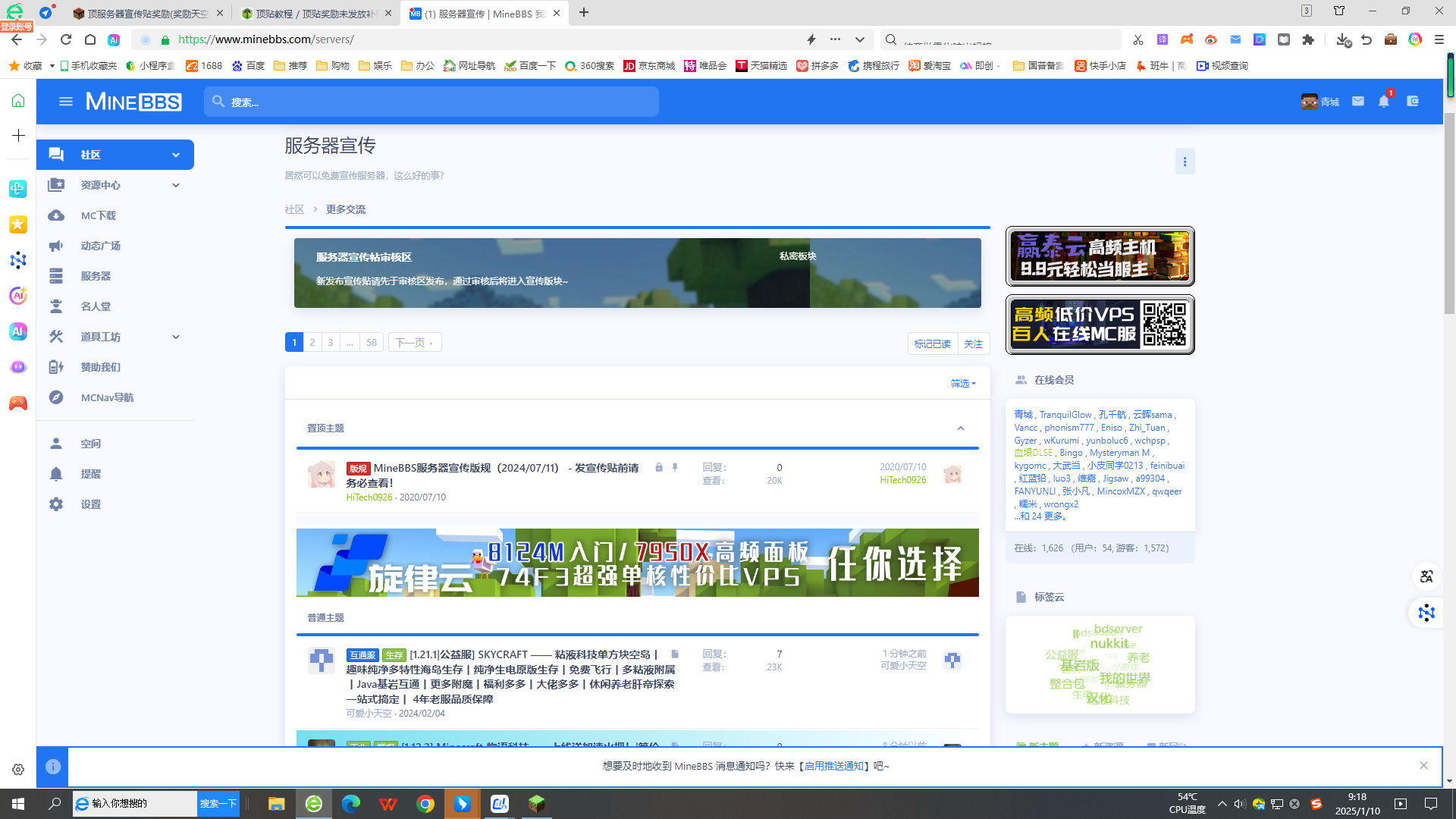Viewport: 1456px width, 819px height.
Task: Open 服务器宣传帖审核区 subforum
Action: pos(364,257)
